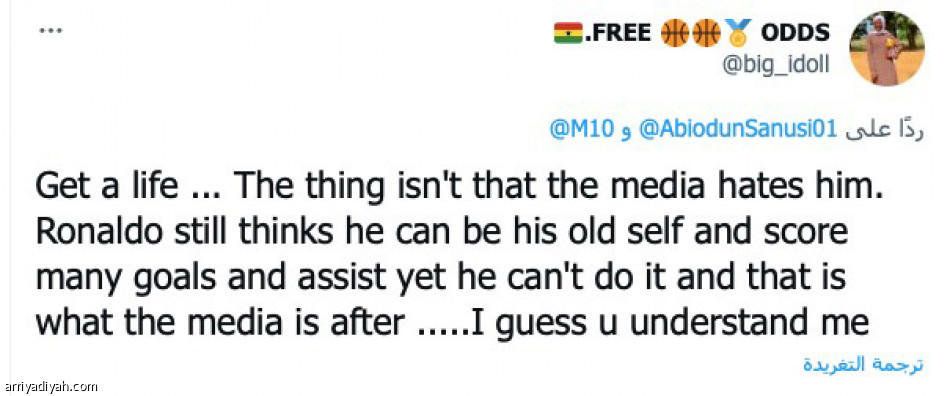This screenshot has height=396, width=950.
Task: Click the word ODDS in display name
Action: (795, 33)
